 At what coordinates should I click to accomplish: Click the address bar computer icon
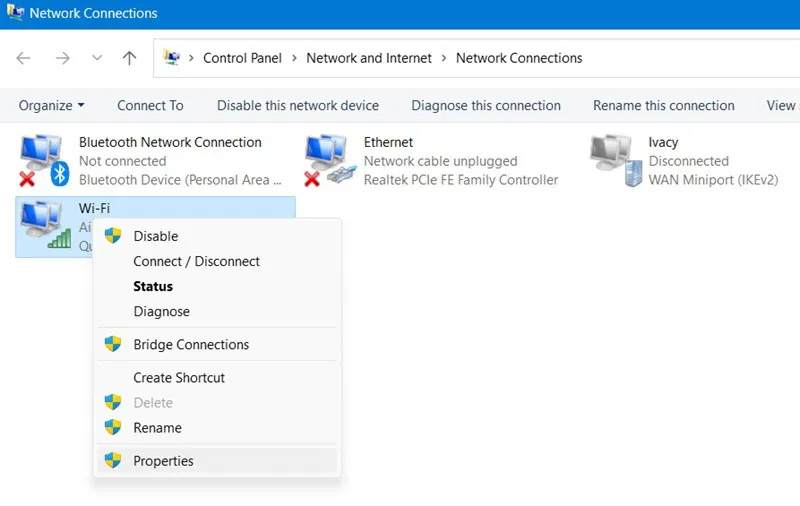pyautogui.click(x=171, y=58)
